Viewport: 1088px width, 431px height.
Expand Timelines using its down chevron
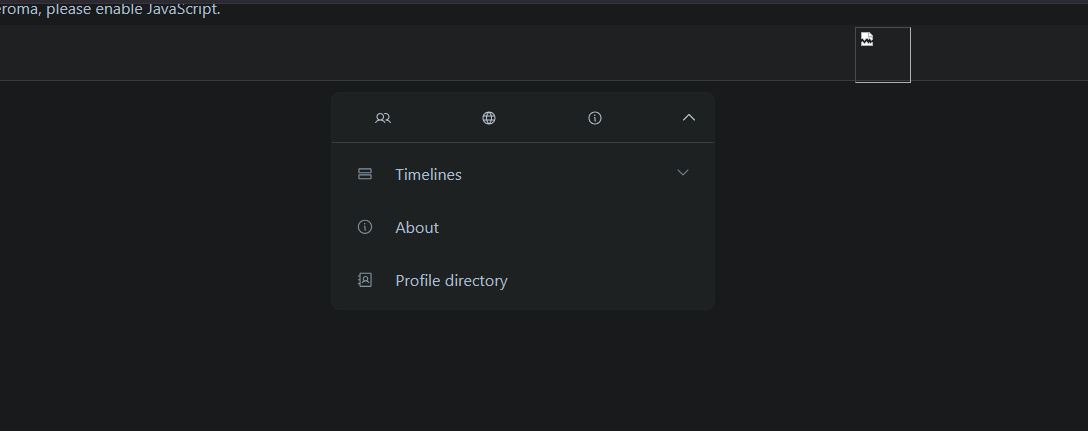coord(683,173)
